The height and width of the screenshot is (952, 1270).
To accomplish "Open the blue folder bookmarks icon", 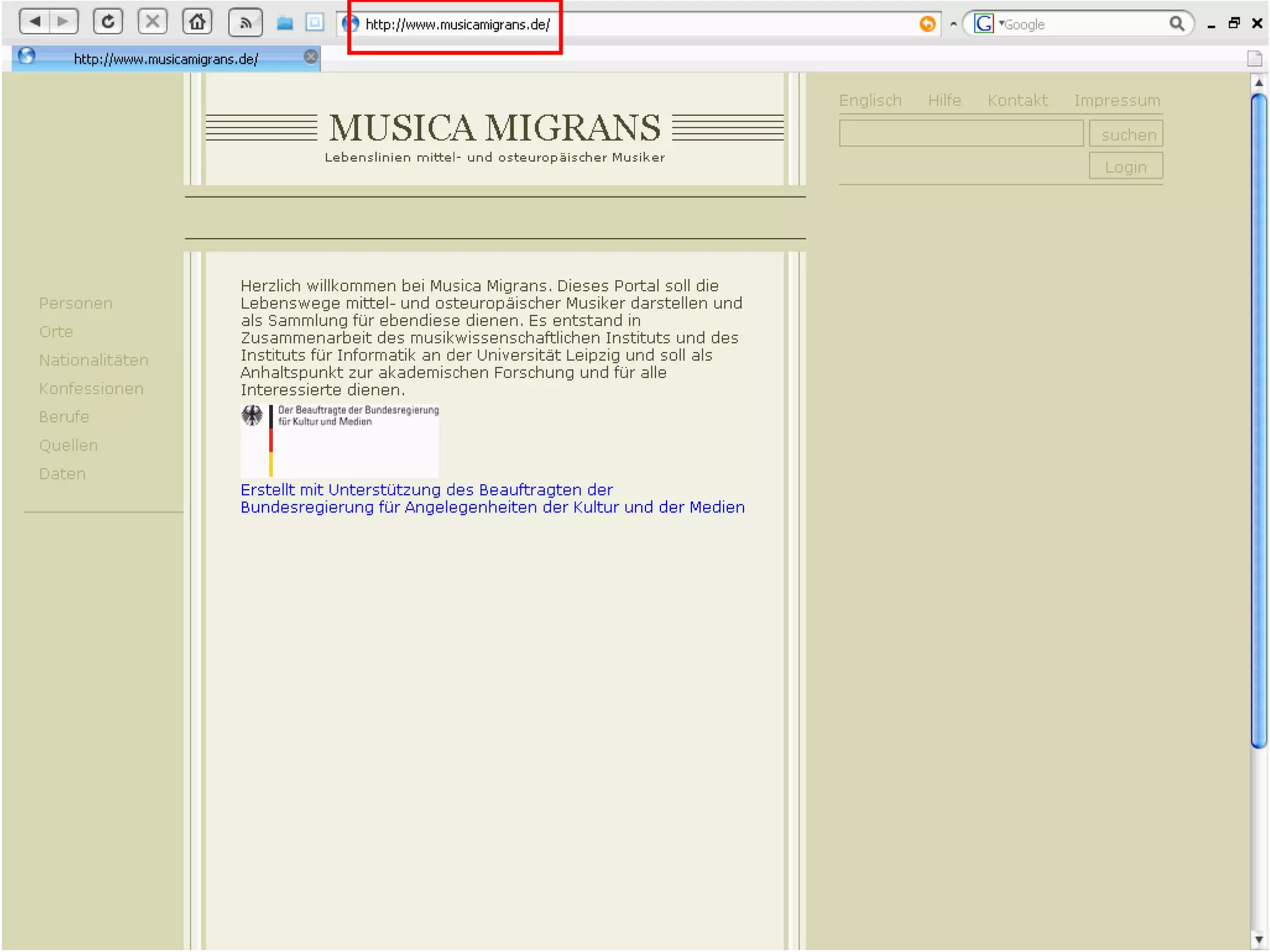I will tap(285, 24).
